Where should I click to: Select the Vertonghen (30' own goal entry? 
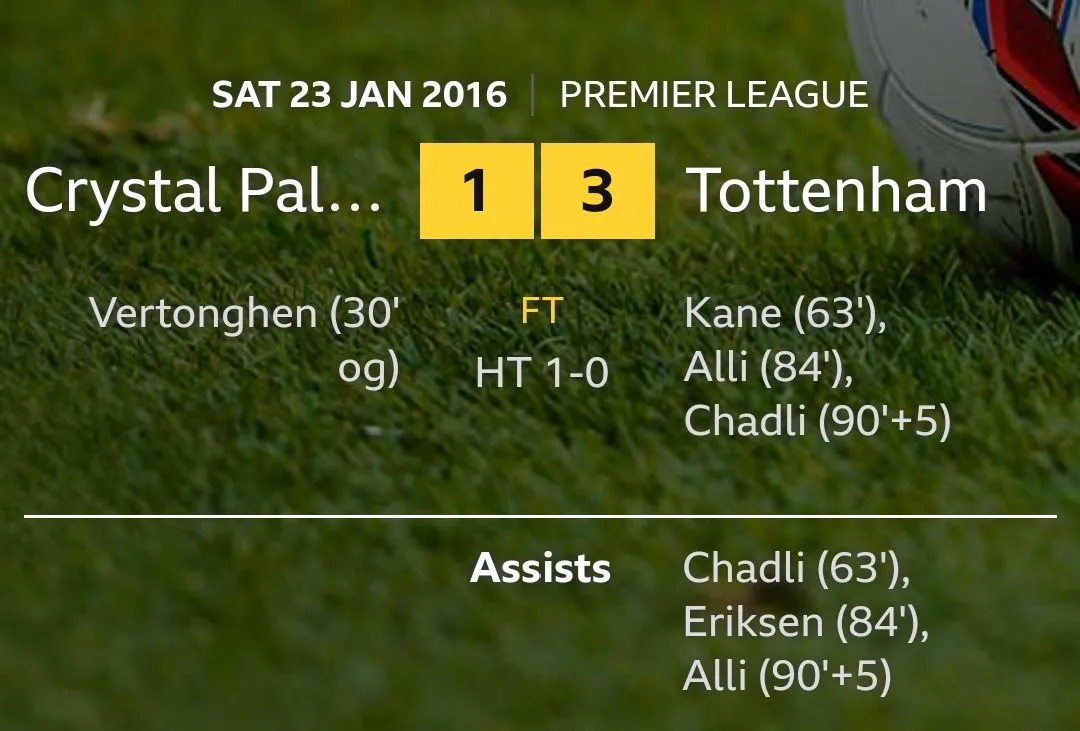click(x=245, y=314)
